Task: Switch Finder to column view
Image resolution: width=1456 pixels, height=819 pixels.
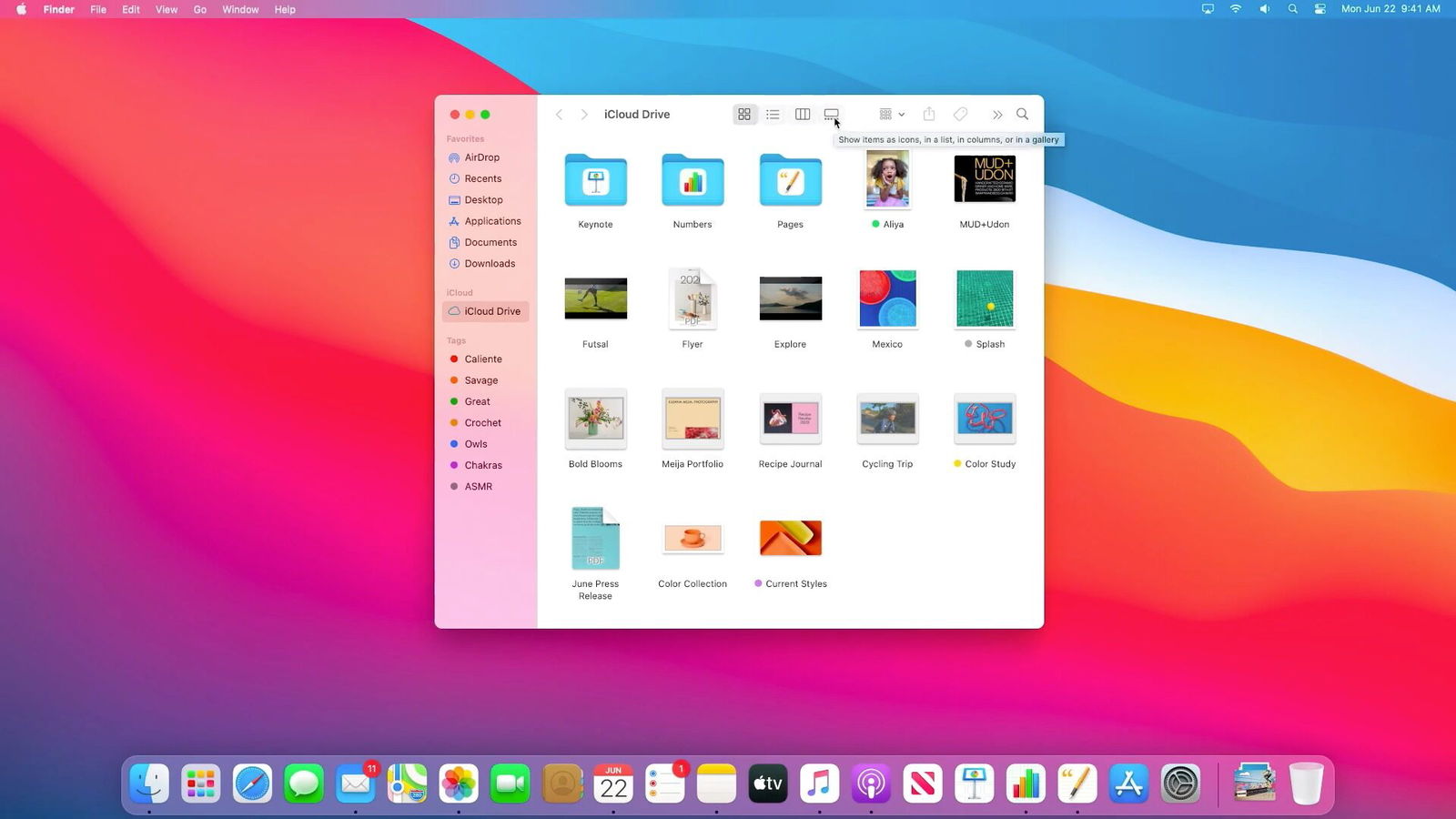Action: [x=802, y=115]
